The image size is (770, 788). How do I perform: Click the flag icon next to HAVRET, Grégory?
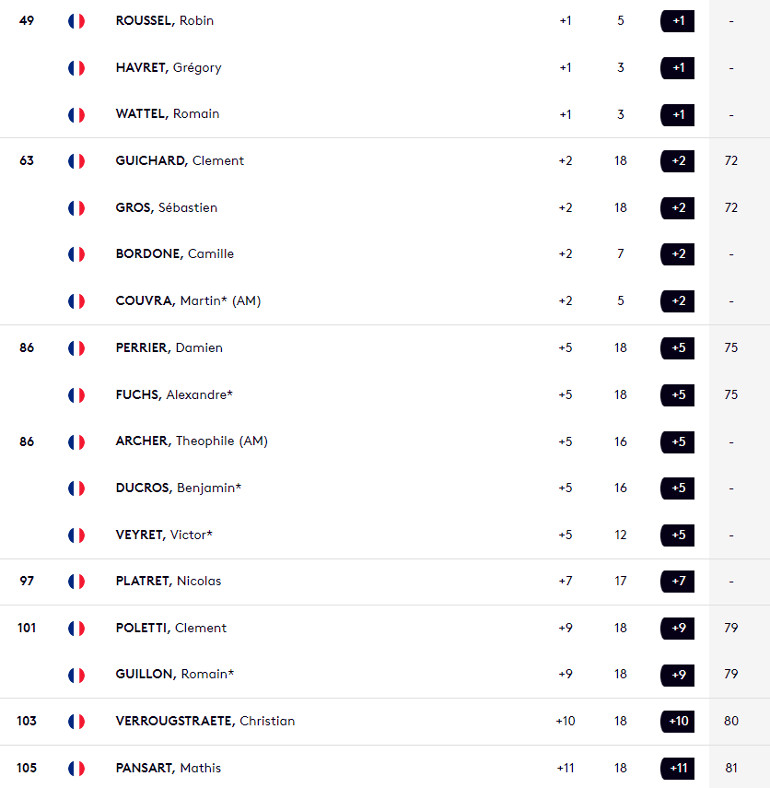click(x=76, y=68)
